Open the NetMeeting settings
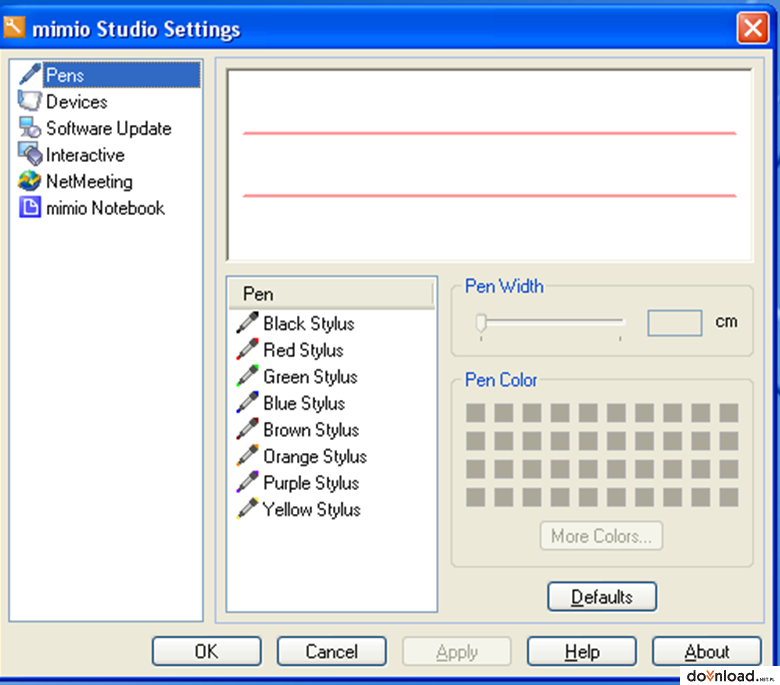Viewport: 780px width, 685px height. click(89, 181)
